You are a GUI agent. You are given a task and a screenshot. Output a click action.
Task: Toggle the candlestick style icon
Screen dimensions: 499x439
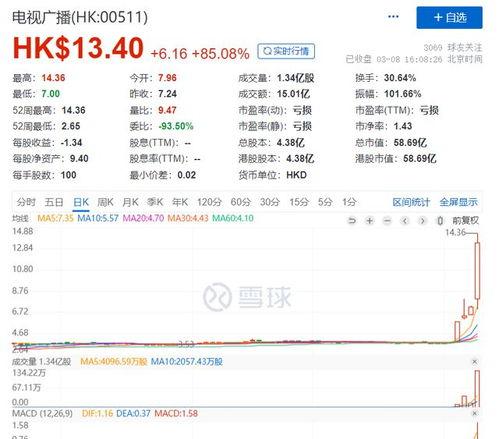(x=440, y=221)
